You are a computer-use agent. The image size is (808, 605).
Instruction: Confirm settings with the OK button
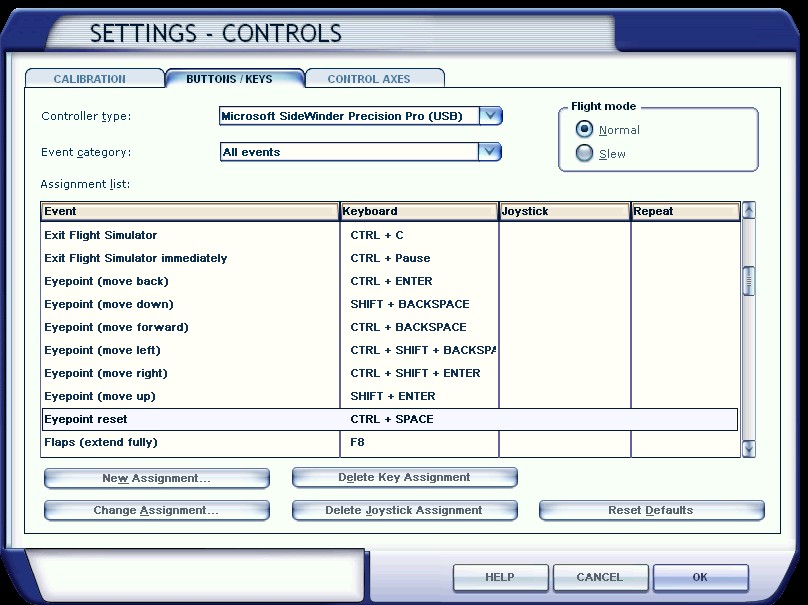point(700,577)
